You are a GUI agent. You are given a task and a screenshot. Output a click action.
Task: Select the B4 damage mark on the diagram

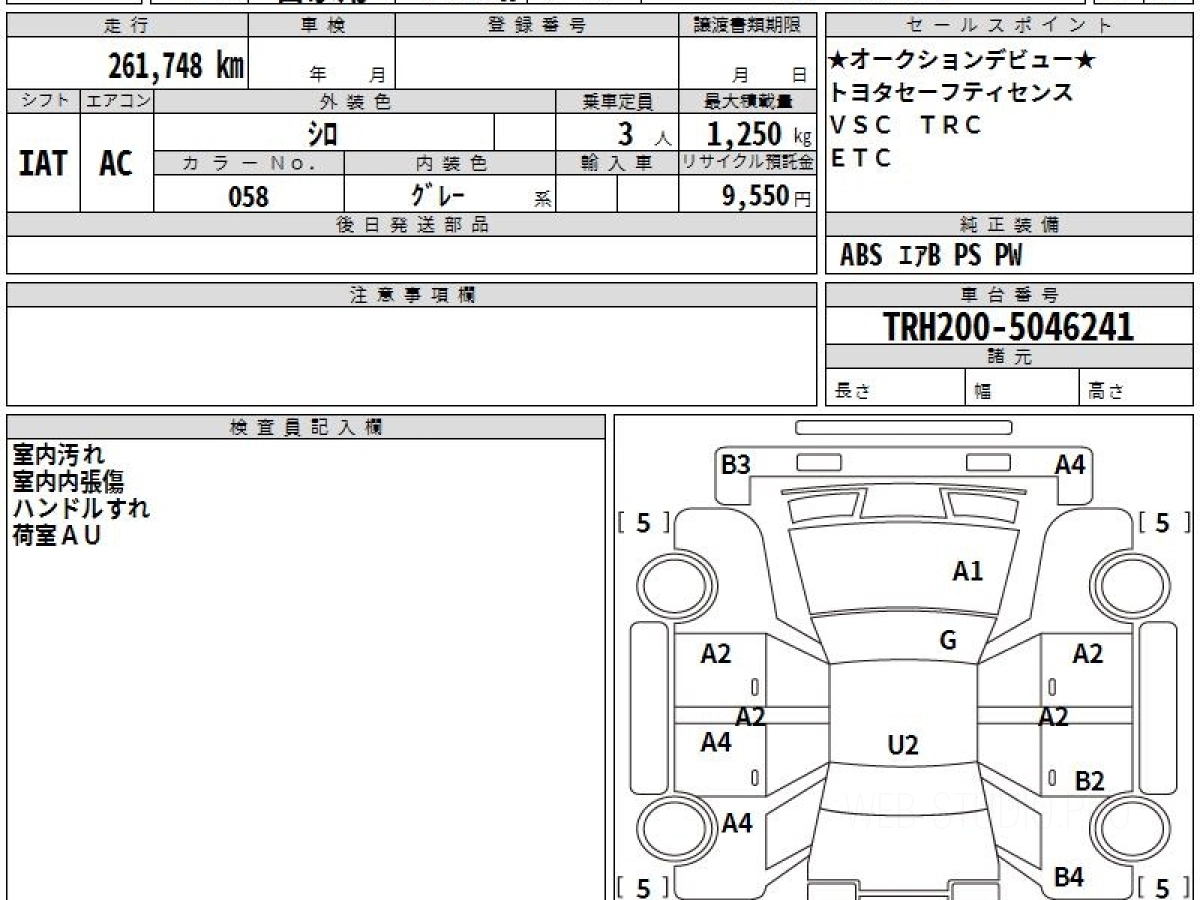click(x=1069, y=877)
